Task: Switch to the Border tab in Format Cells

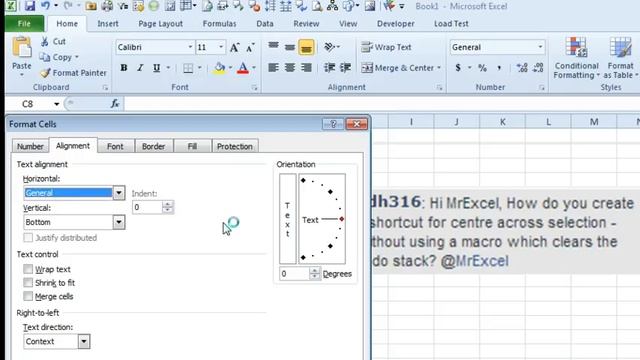Action: [x=153, y=146]
